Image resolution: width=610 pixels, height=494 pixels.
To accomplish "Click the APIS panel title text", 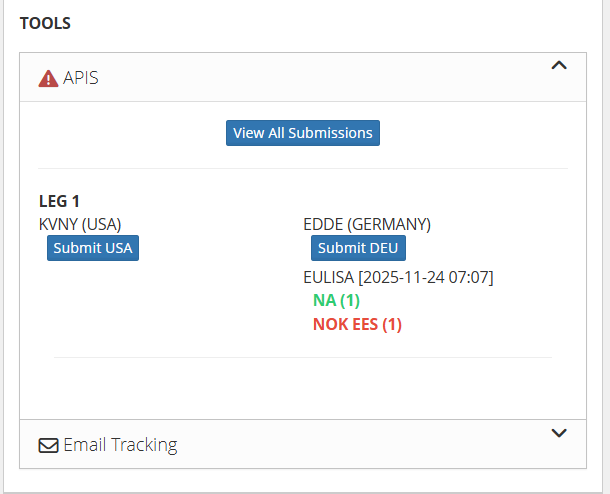I will [x=81, y=78].
